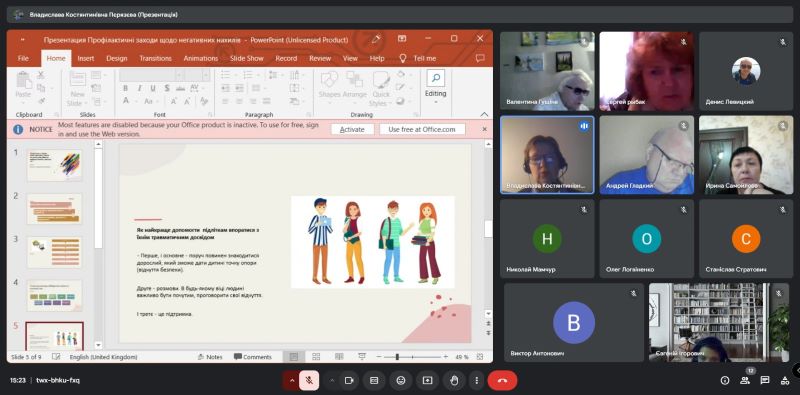800x395 pixels.
Task: Turn on the camera button
Action: click(349, 380)
